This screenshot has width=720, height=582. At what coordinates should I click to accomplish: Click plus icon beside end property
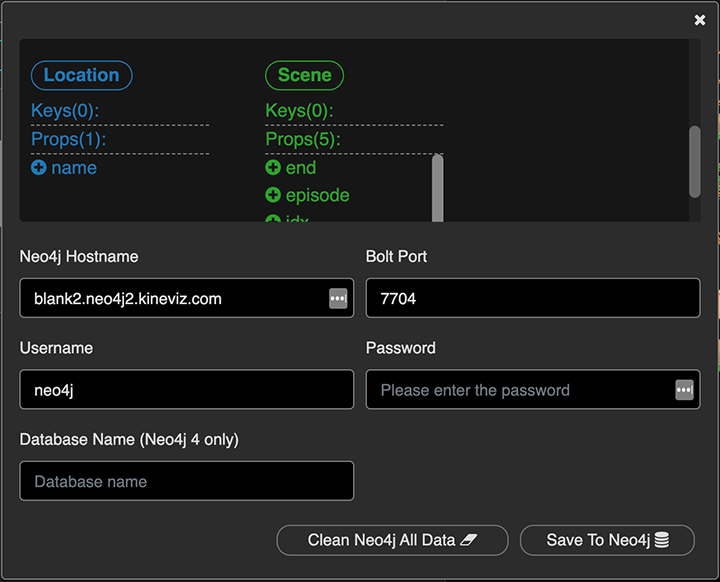(x=273, y=168)
